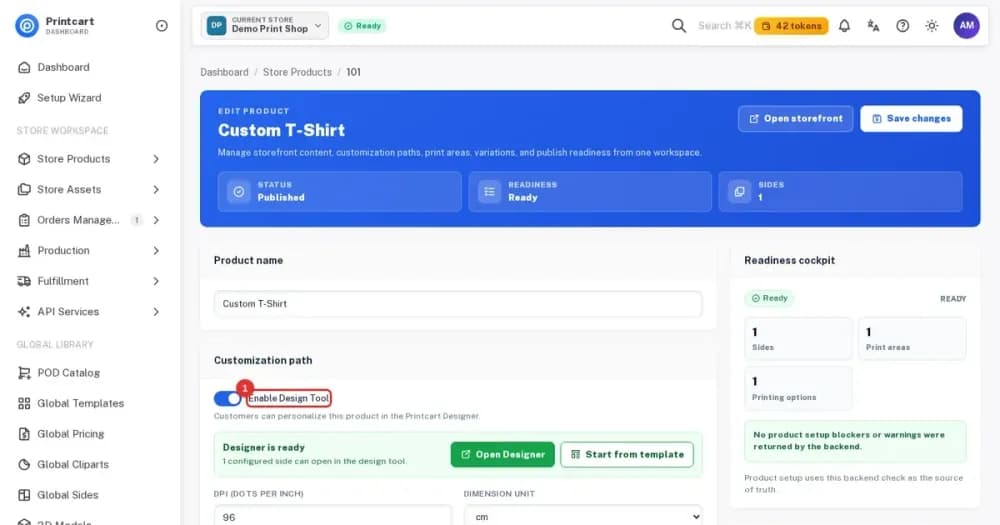Viewport: 1000px width, 525px height.
Task: Expand Store Products submenu chevron
Action: point(156,159)
